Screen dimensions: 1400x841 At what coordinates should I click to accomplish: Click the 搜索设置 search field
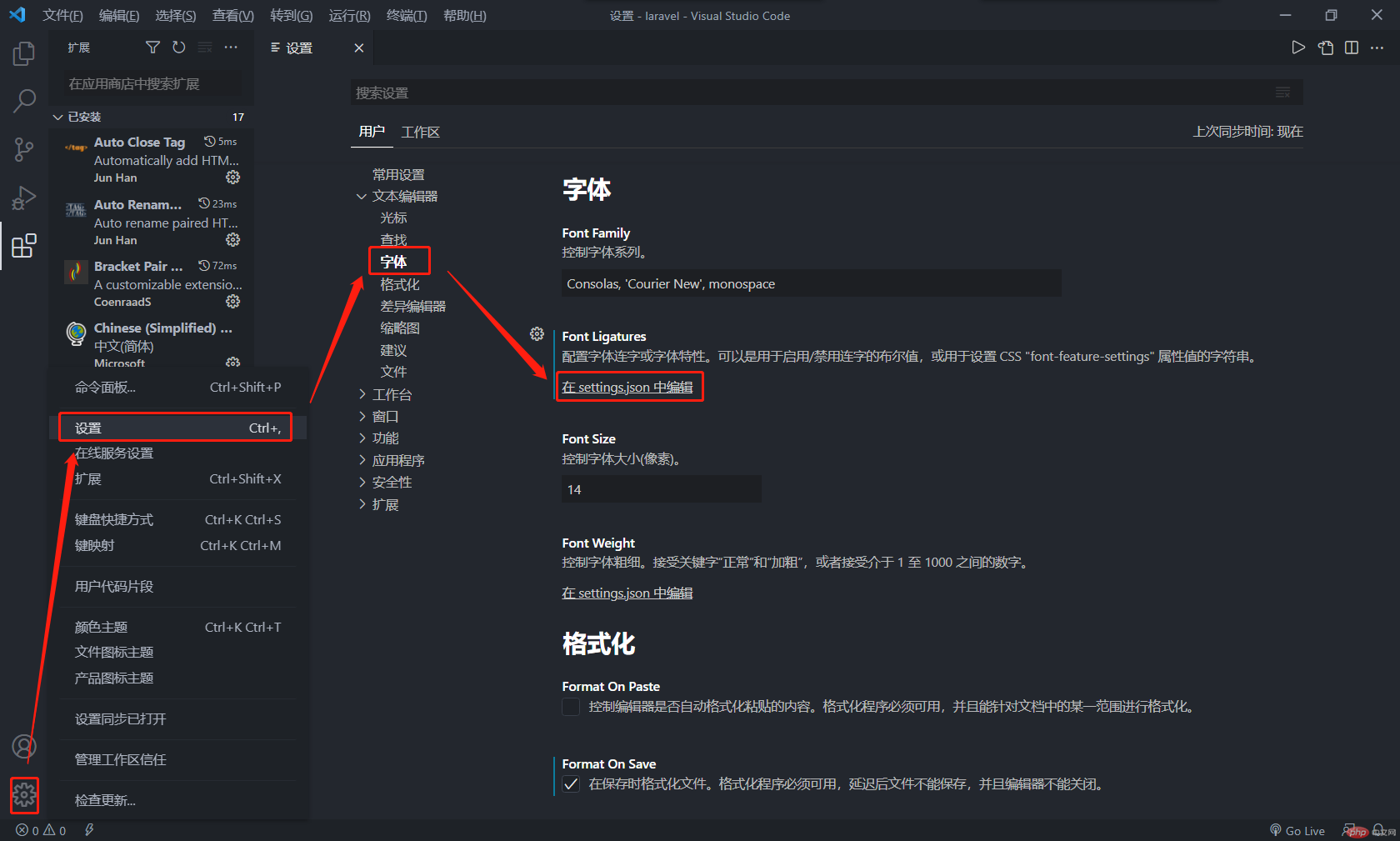click(827, 93)
